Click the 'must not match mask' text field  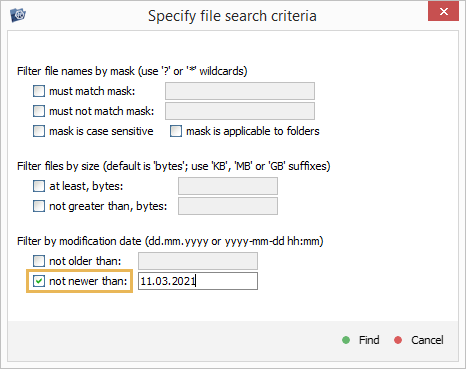pos(240,111)
